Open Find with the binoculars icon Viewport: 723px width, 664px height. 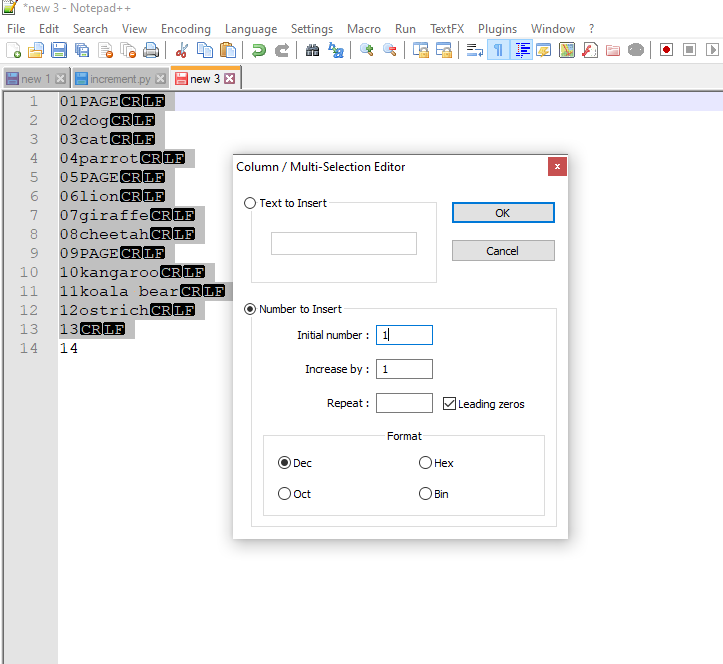click(312, 50)
